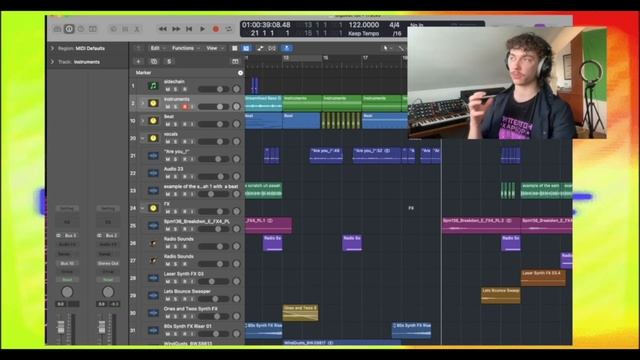Click the red Record button
Viewport: 640px width, 360px height.
click(216, 29)
